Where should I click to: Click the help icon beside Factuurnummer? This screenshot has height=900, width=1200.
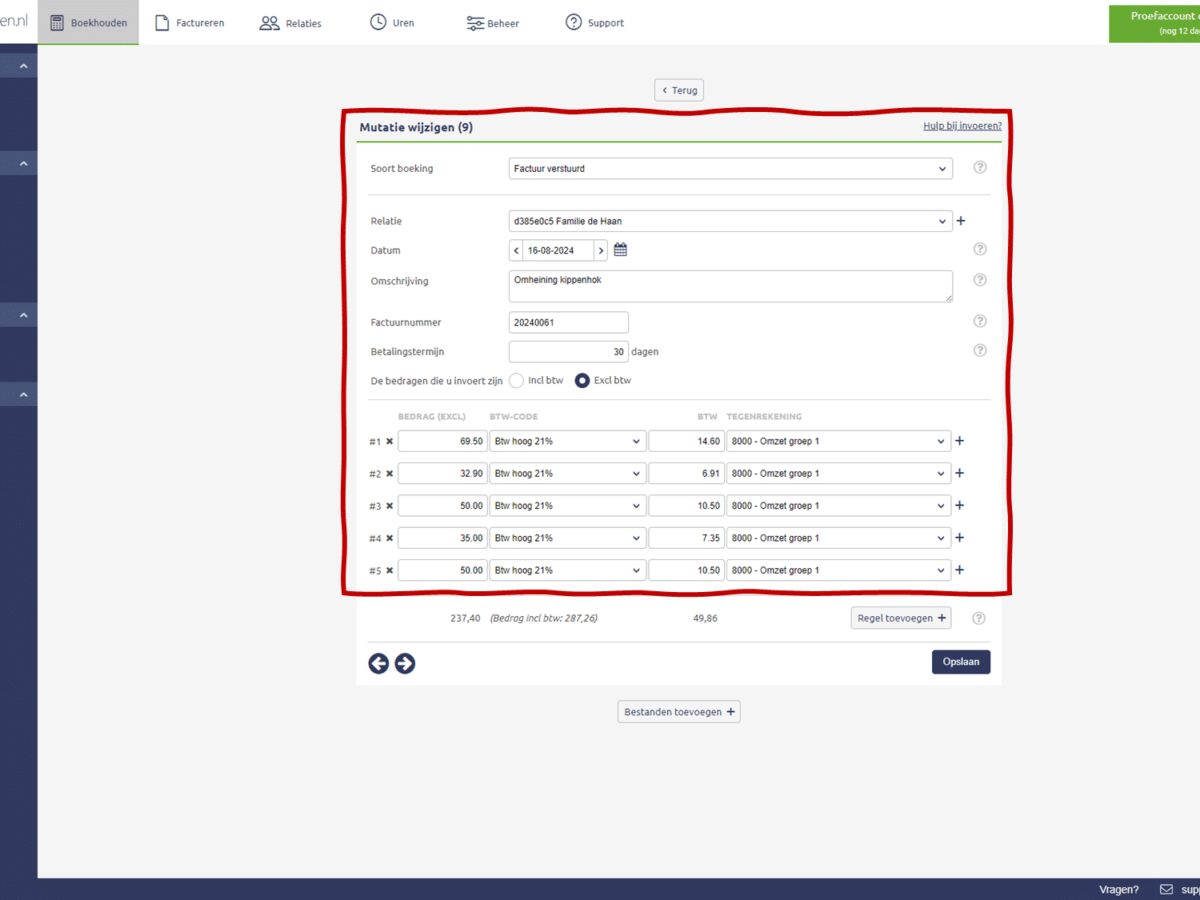click(980, 321)
